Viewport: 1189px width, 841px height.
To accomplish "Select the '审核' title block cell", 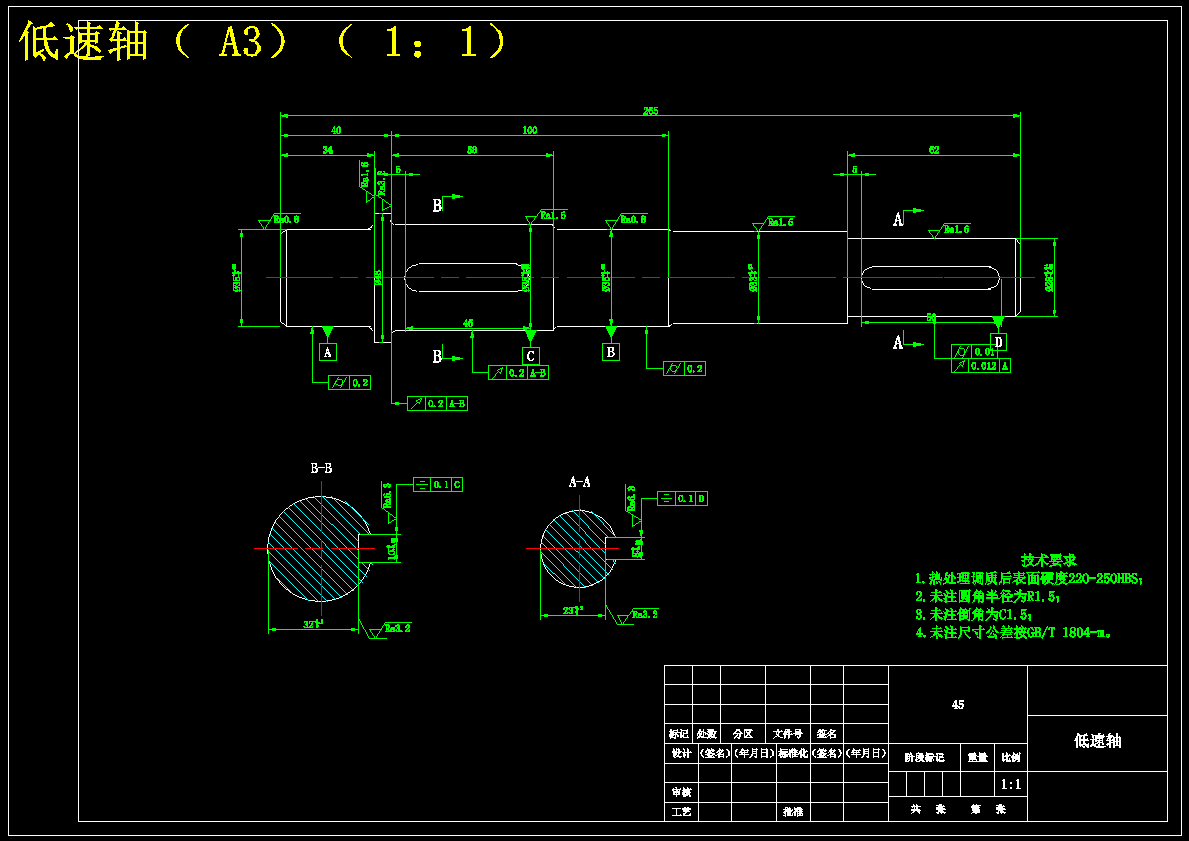I will (x=682, y=792).
